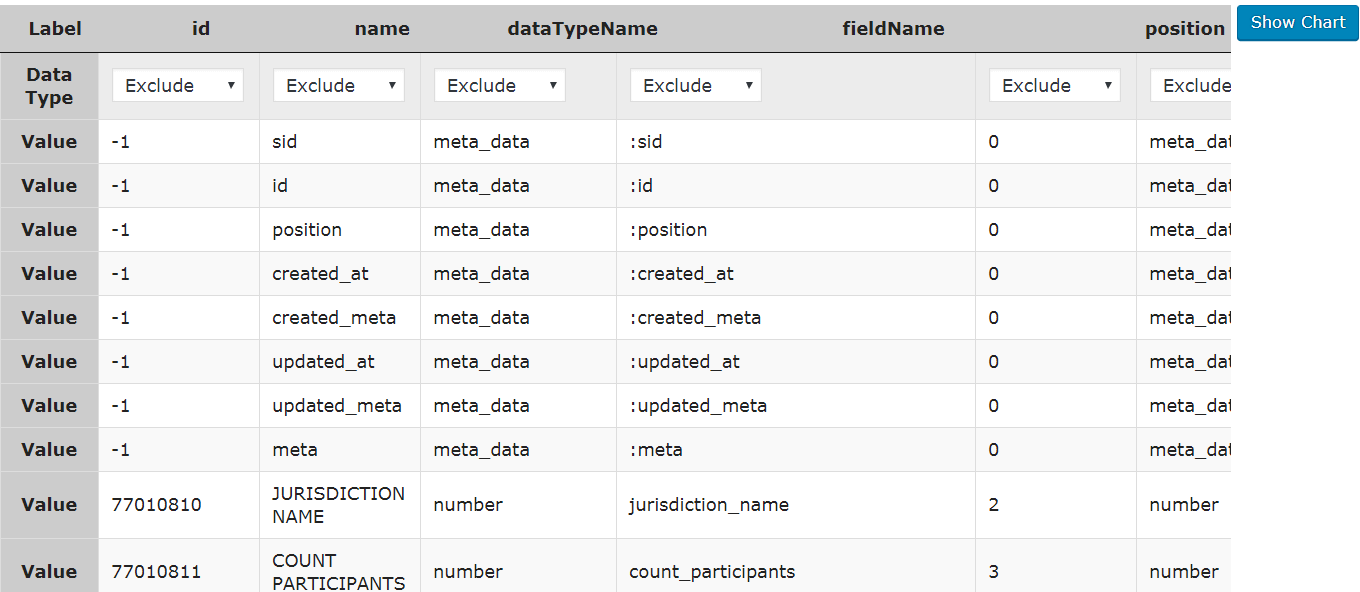Click the COUNT PARTICIPANTS name cell
The height and width of the screenshot is (592, 1360).
click(x=338, y=571)
